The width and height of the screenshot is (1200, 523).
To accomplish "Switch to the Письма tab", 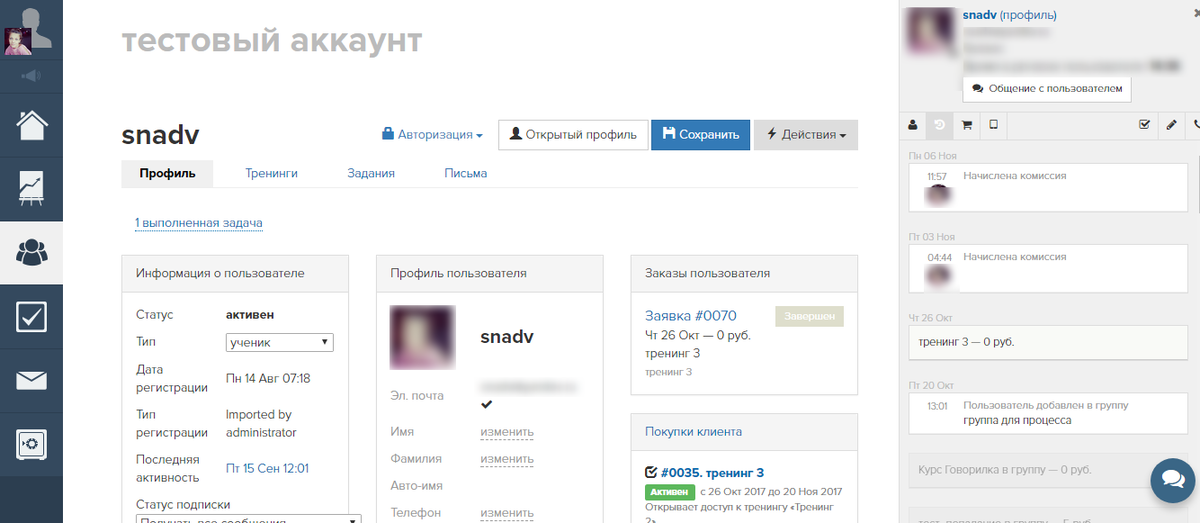I will 466,173.
